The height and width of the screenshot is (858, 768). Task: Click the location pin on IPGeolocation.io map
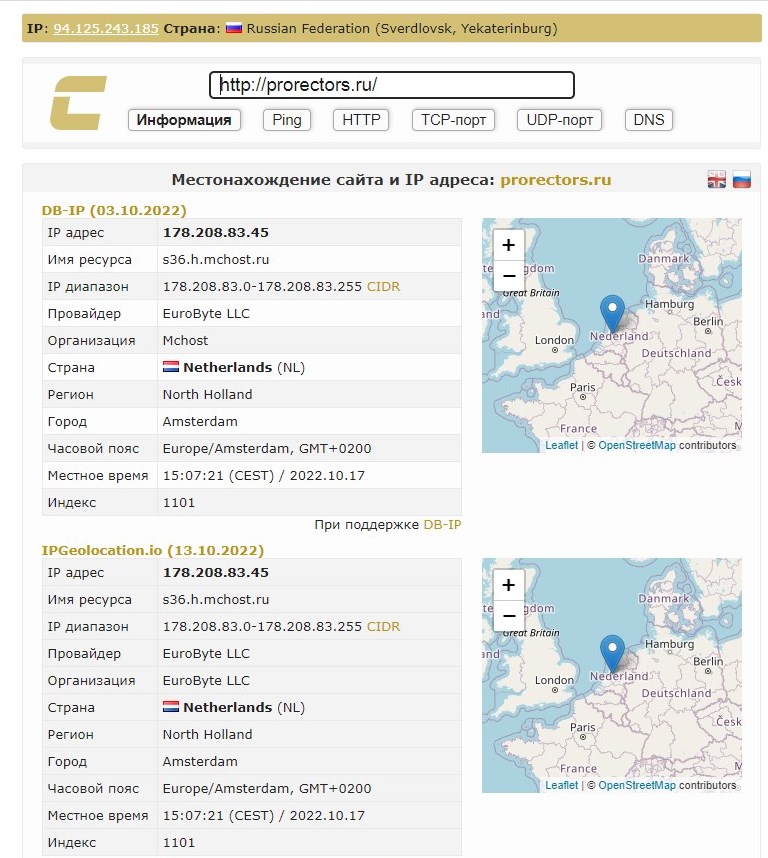click(612, 652)
